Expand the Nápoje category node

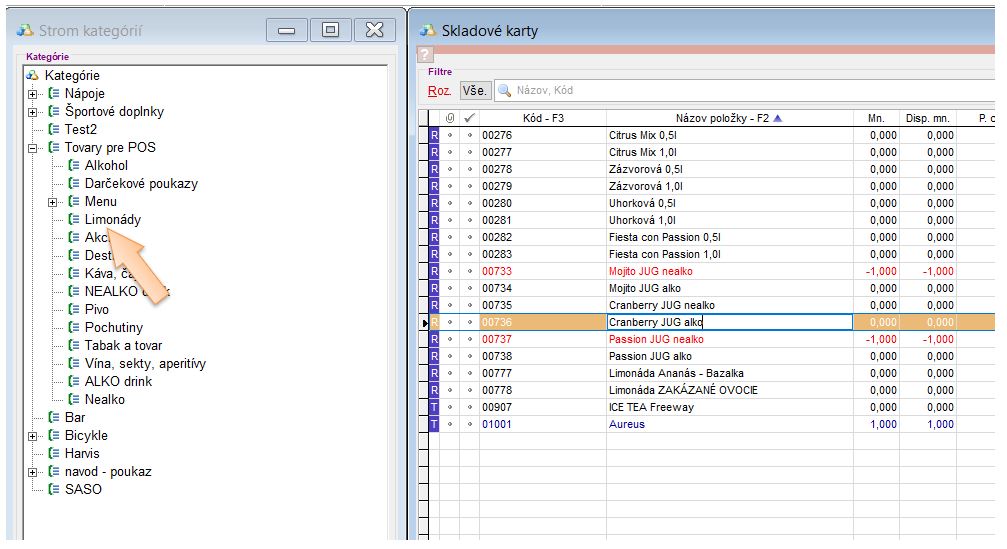click(x=33, y=94)
